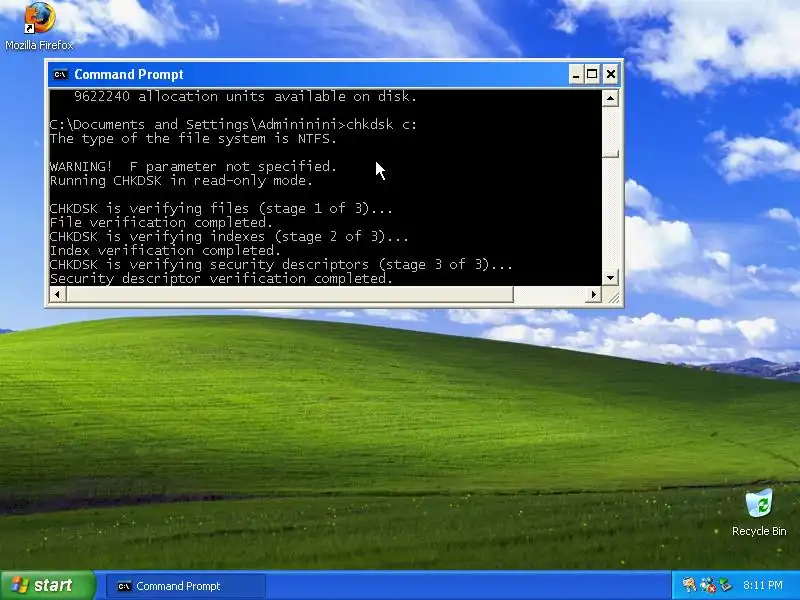Click the Command Prompt taskbar button

point(186,586)
